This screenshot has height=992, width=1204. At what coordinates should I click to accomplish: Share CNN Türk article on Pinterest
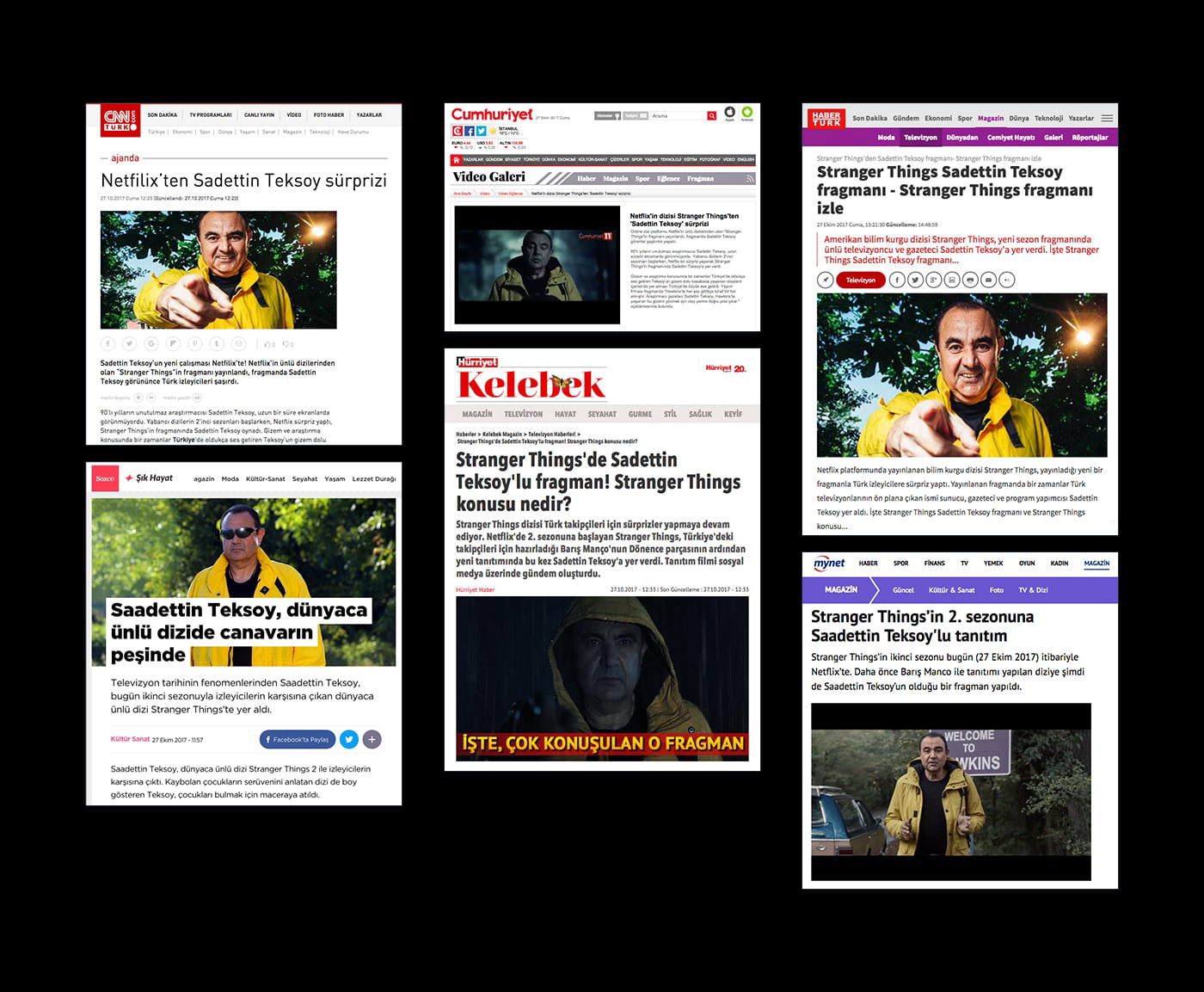click(x=195, y=343)
